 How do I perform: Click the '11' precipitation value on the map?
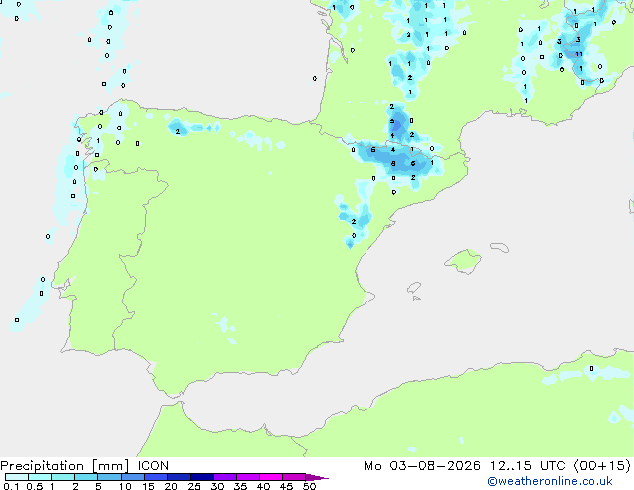[x=579, y=54]
